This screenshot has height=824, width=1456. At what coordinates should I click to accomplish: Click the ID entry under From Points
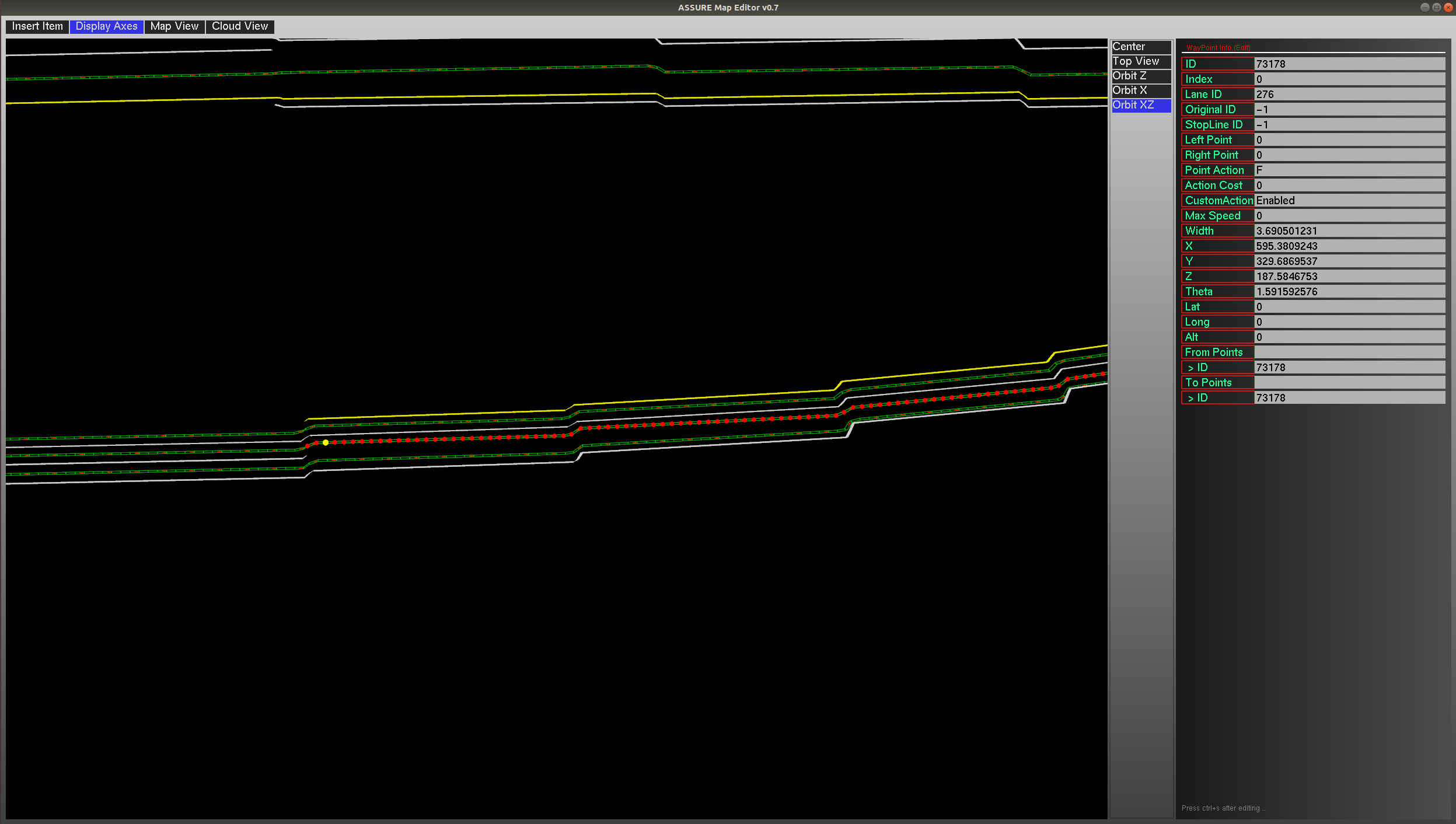[1349, 367]
